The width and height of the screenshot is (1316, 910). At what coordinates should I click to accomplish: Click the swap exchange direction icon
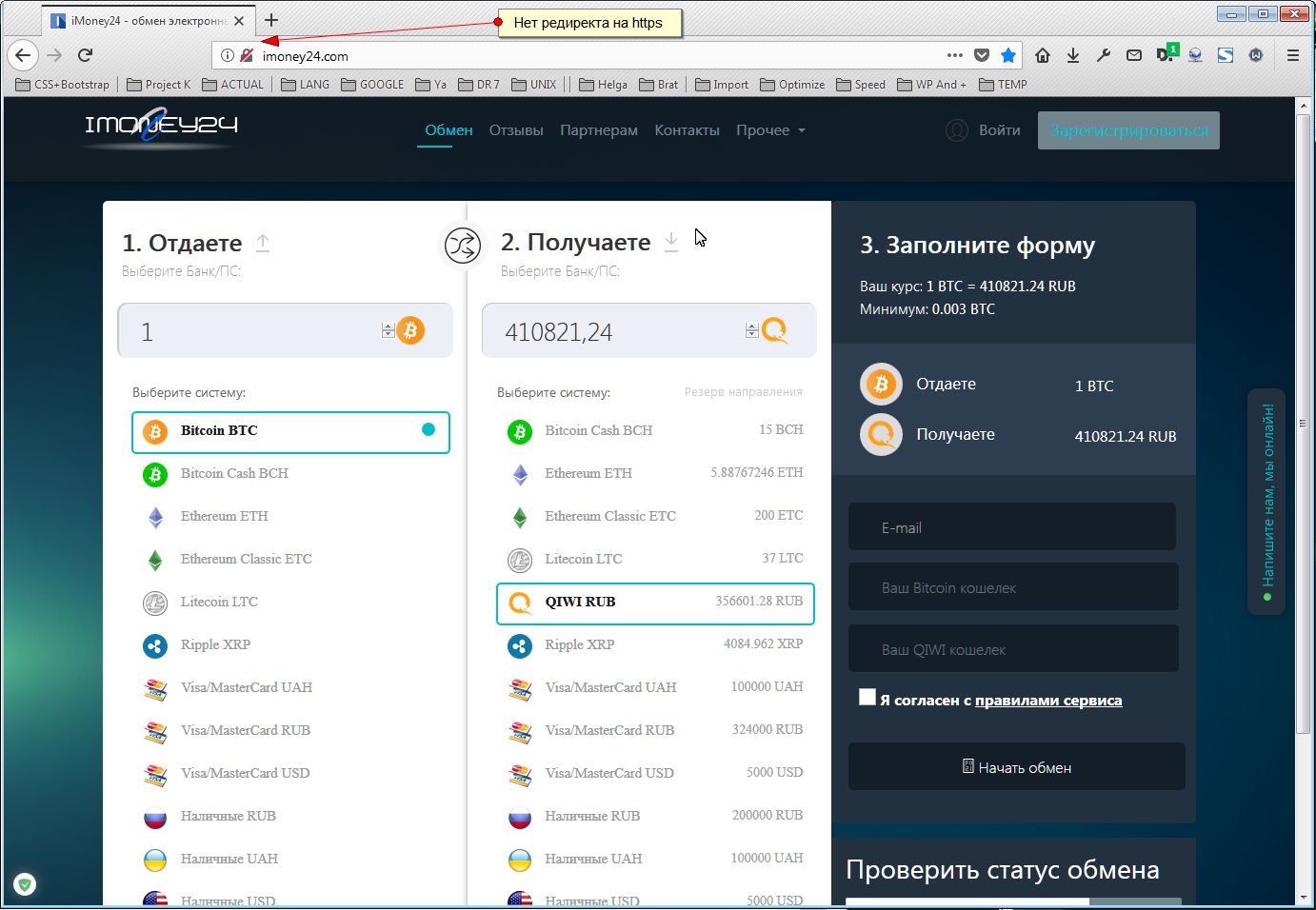coord(462,246)
